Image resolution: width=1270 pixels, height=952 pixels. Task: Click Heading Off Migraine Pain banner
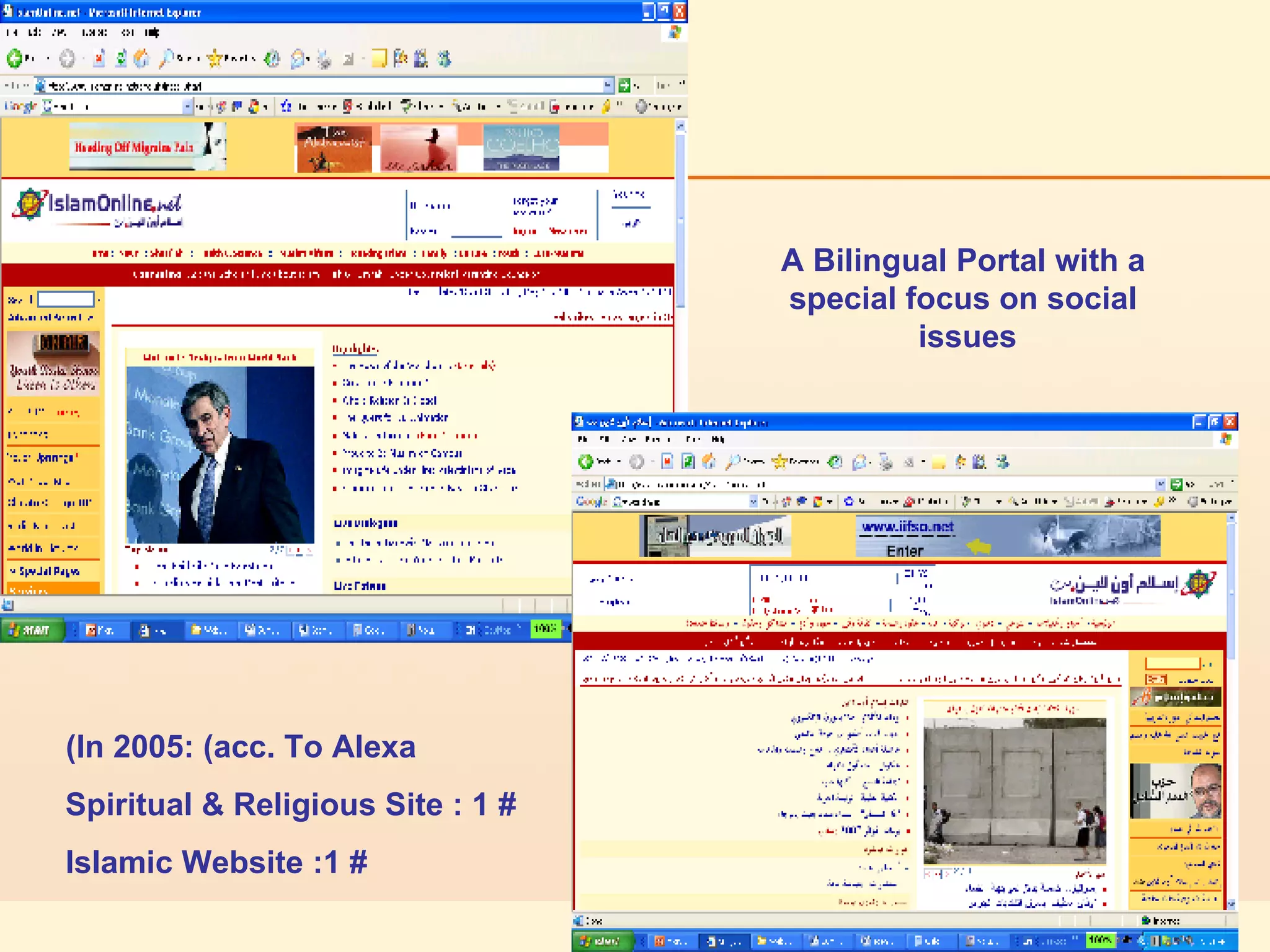click(x=148, y=146)
